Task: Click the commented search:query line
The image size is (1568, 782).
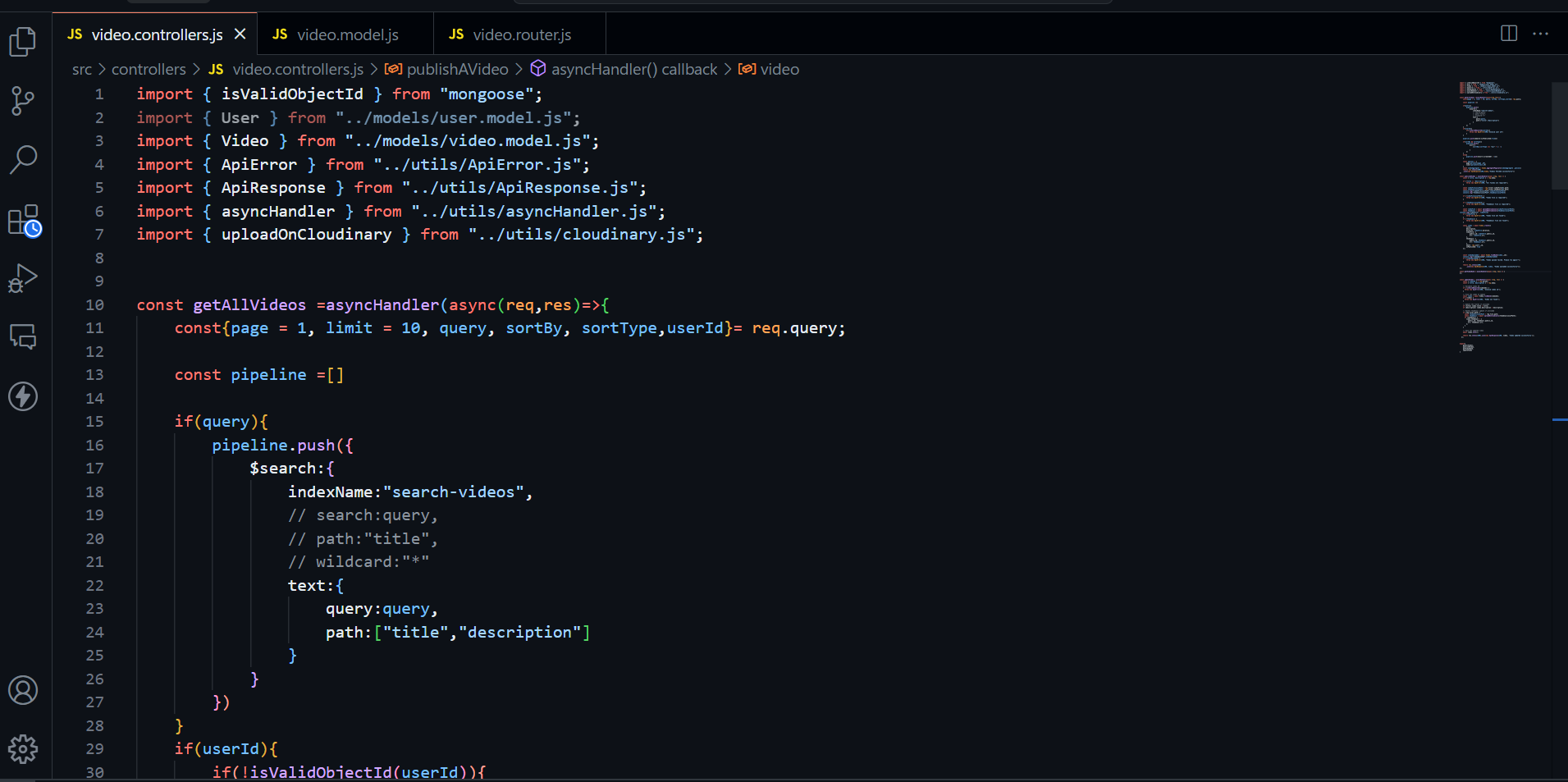Action: pyautogui.click(x=363, y=515)
